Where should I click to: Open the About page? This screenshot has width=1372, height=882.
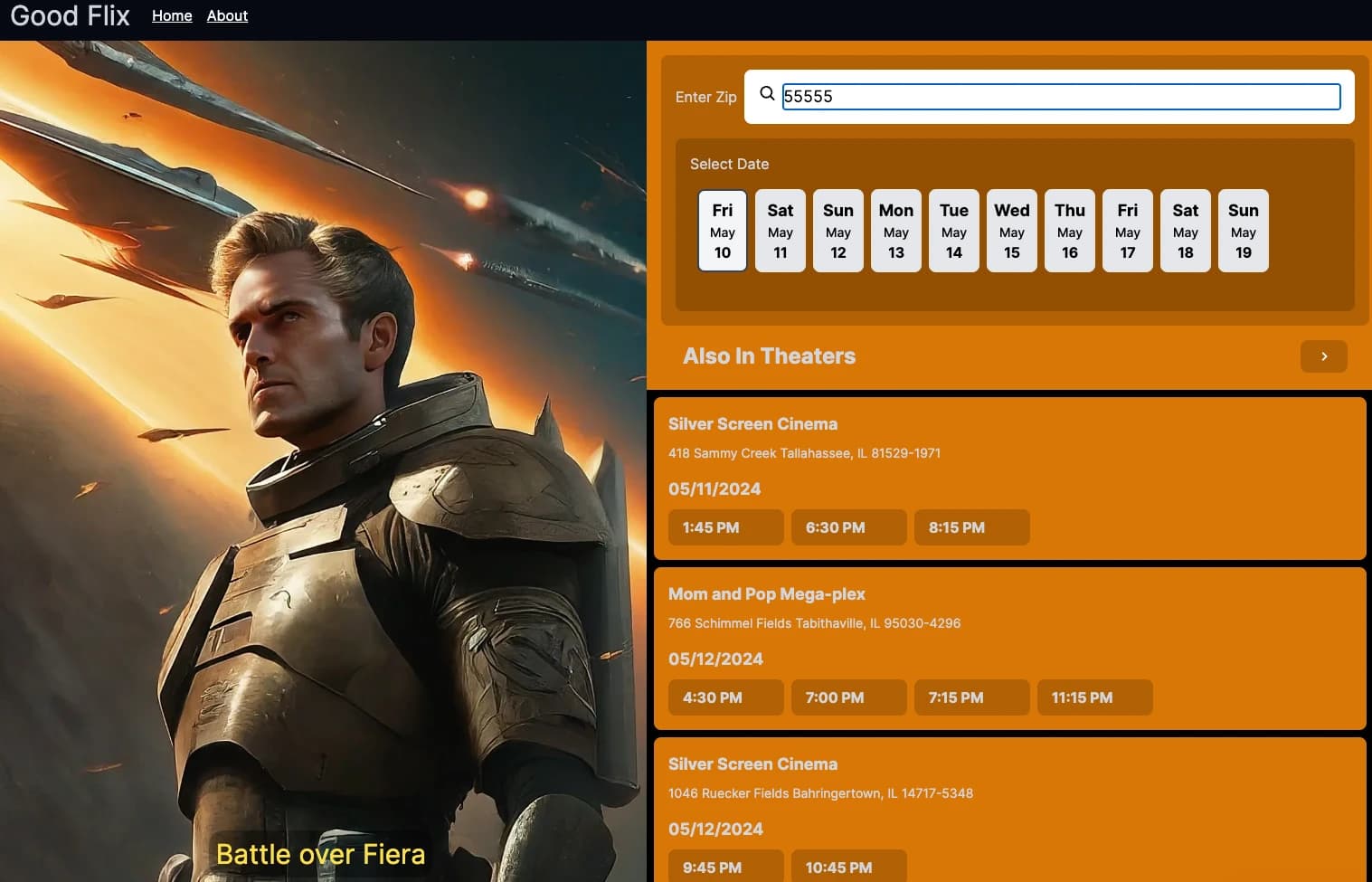tap(226, 15)
